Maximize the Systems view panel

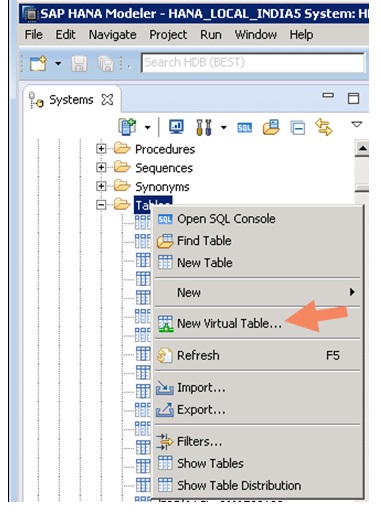click(x=353, y=98)
